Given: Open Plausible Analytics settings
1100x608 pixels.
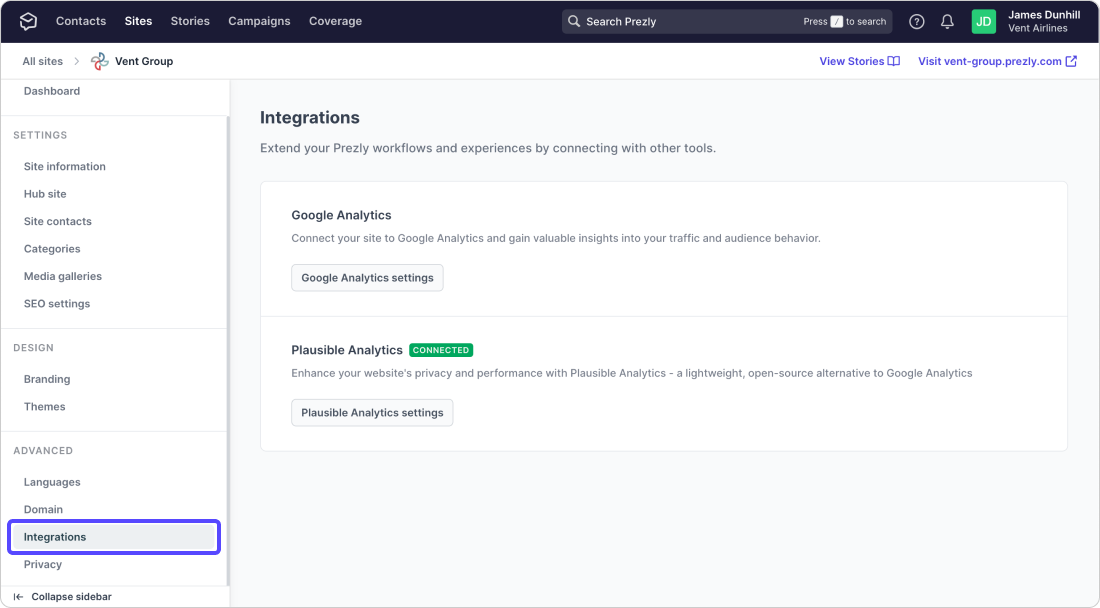Looking at the screenshot, I should point(373,412).
